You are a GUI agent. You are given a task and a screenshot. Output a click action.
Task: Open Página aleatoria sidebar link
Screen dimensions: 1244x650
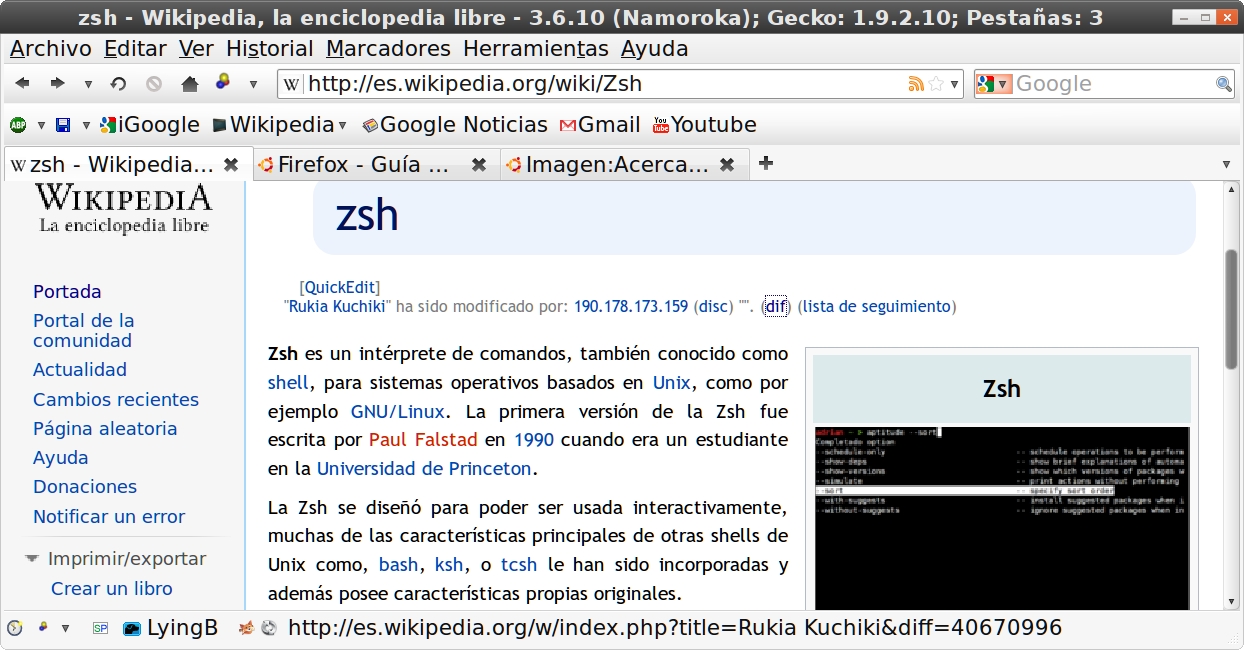(105, 429)
